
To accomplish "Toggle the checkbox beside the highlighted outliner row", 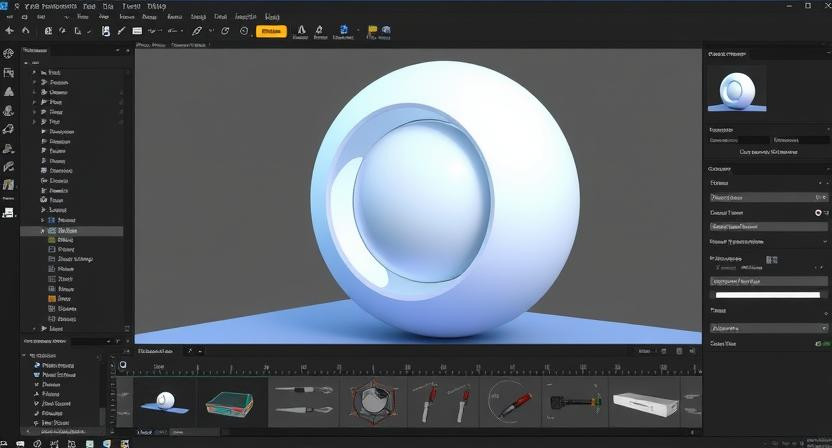I will (52, 230).
